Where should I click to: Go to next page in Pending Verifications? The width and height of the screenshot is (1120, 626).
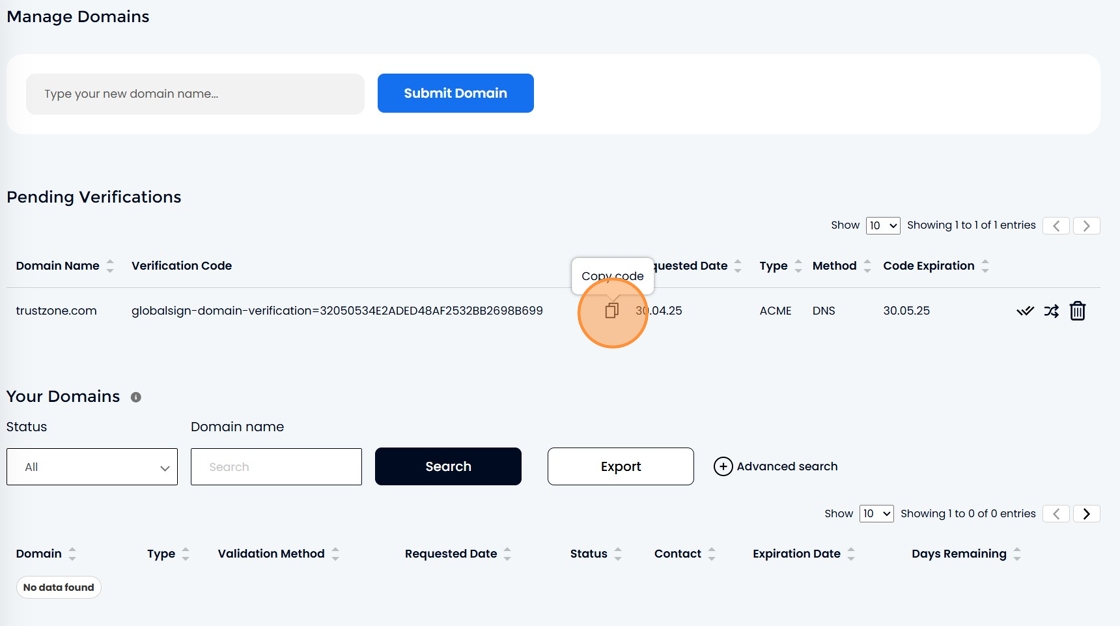click(x=1086, y=226)
